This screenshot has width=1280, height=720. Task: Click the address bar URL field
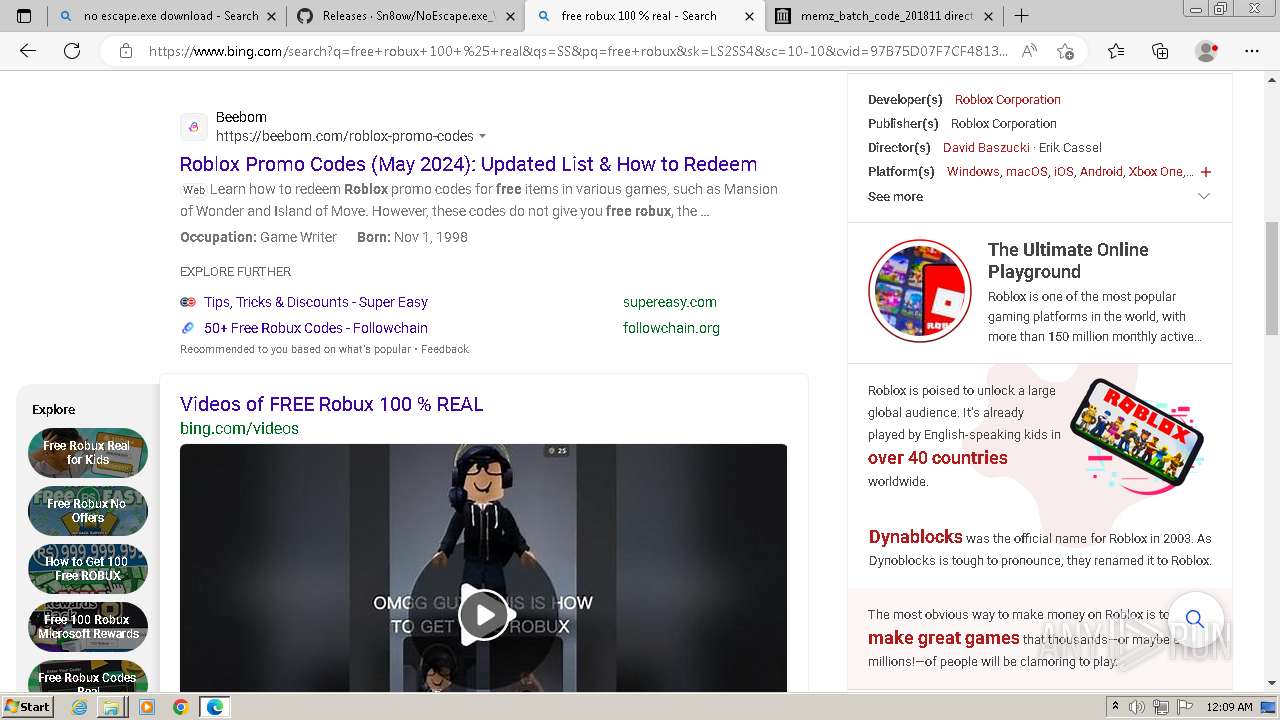[x=578, y=51]
